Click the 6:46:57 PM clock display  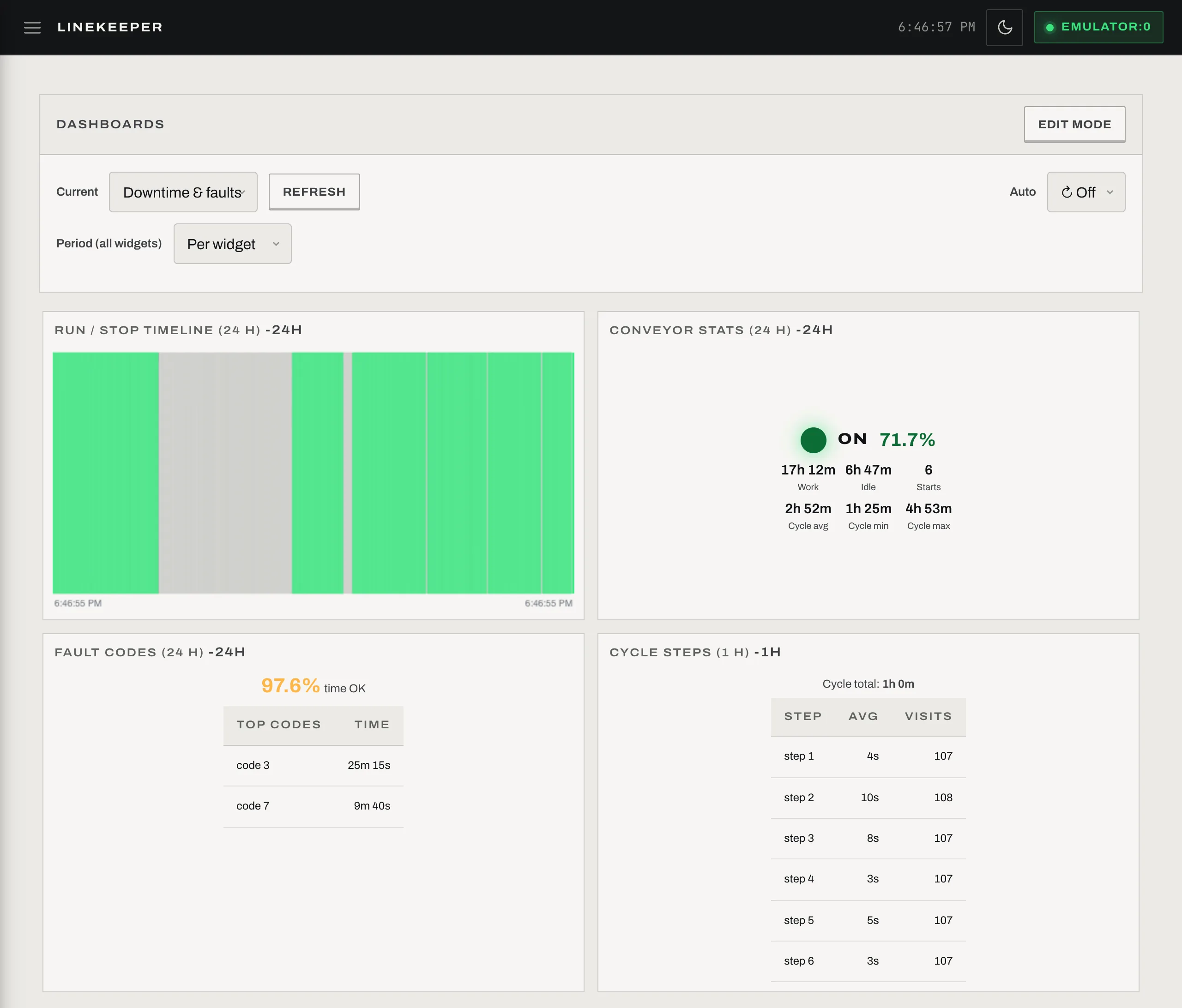click(x=936, y=27)
